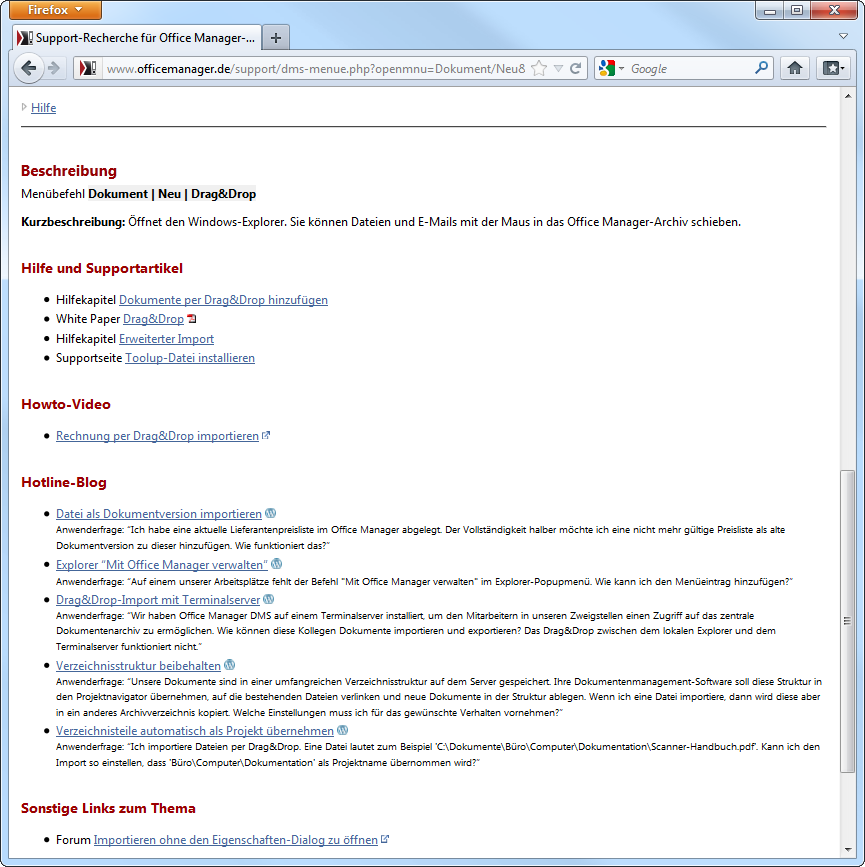865x867 pixels.
Task: Click WordPress icon beside Datei als Dokumentversion
Action: pyautogui.click(x=270, y=513)
